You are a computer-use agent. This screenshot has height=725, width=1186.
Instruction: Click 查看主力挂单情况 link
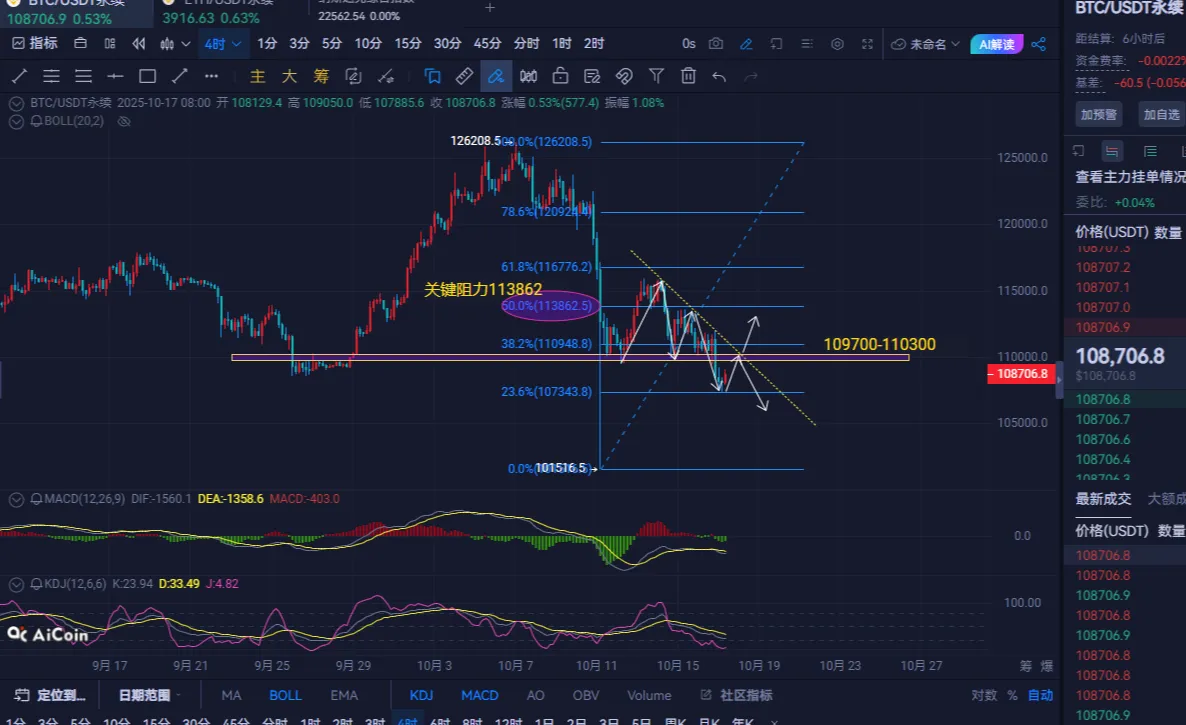point(1130,177)
